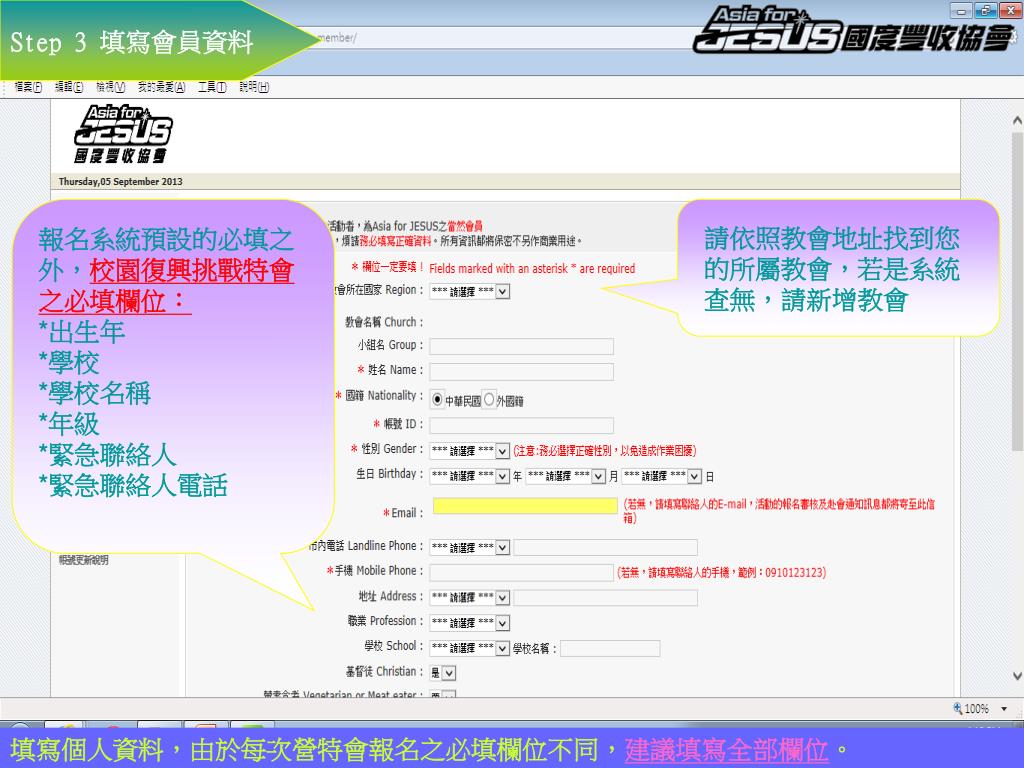Click the mobile example text 0910123123
Image resolution: width=1024 pixels, height=768 pixels.
click(793, 573)
